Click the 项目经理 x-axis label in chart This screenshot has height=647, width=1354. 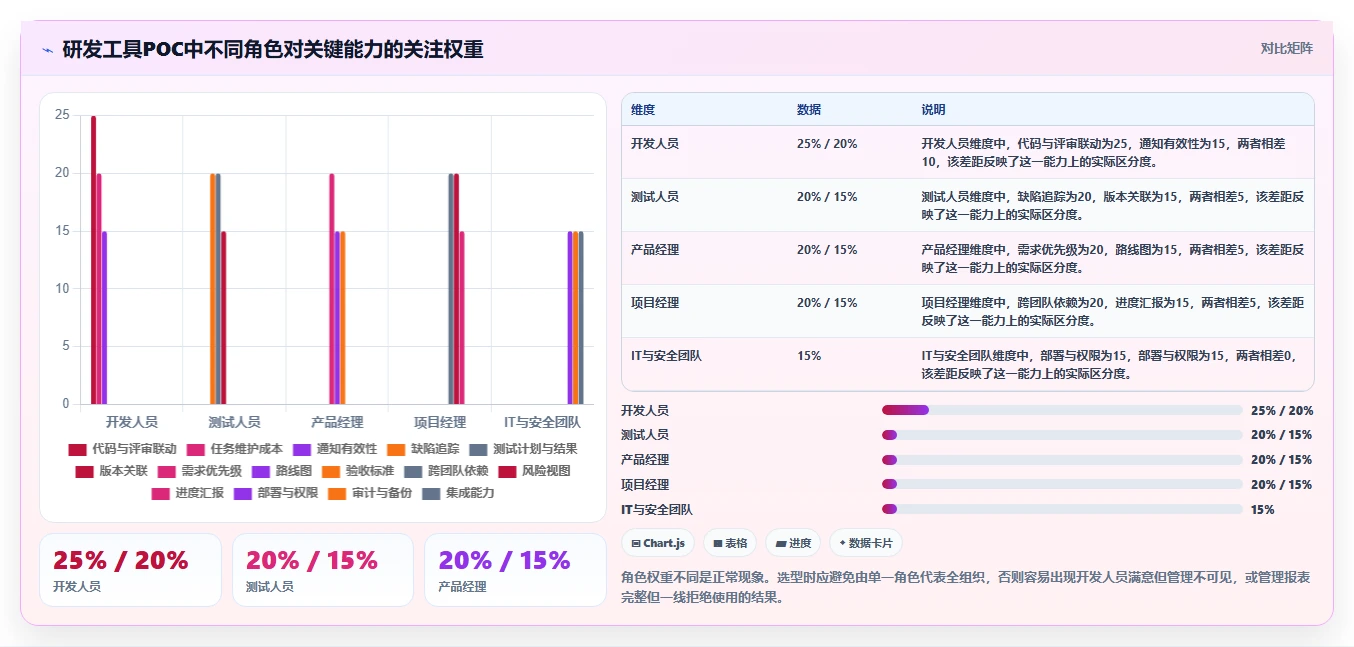440,422
